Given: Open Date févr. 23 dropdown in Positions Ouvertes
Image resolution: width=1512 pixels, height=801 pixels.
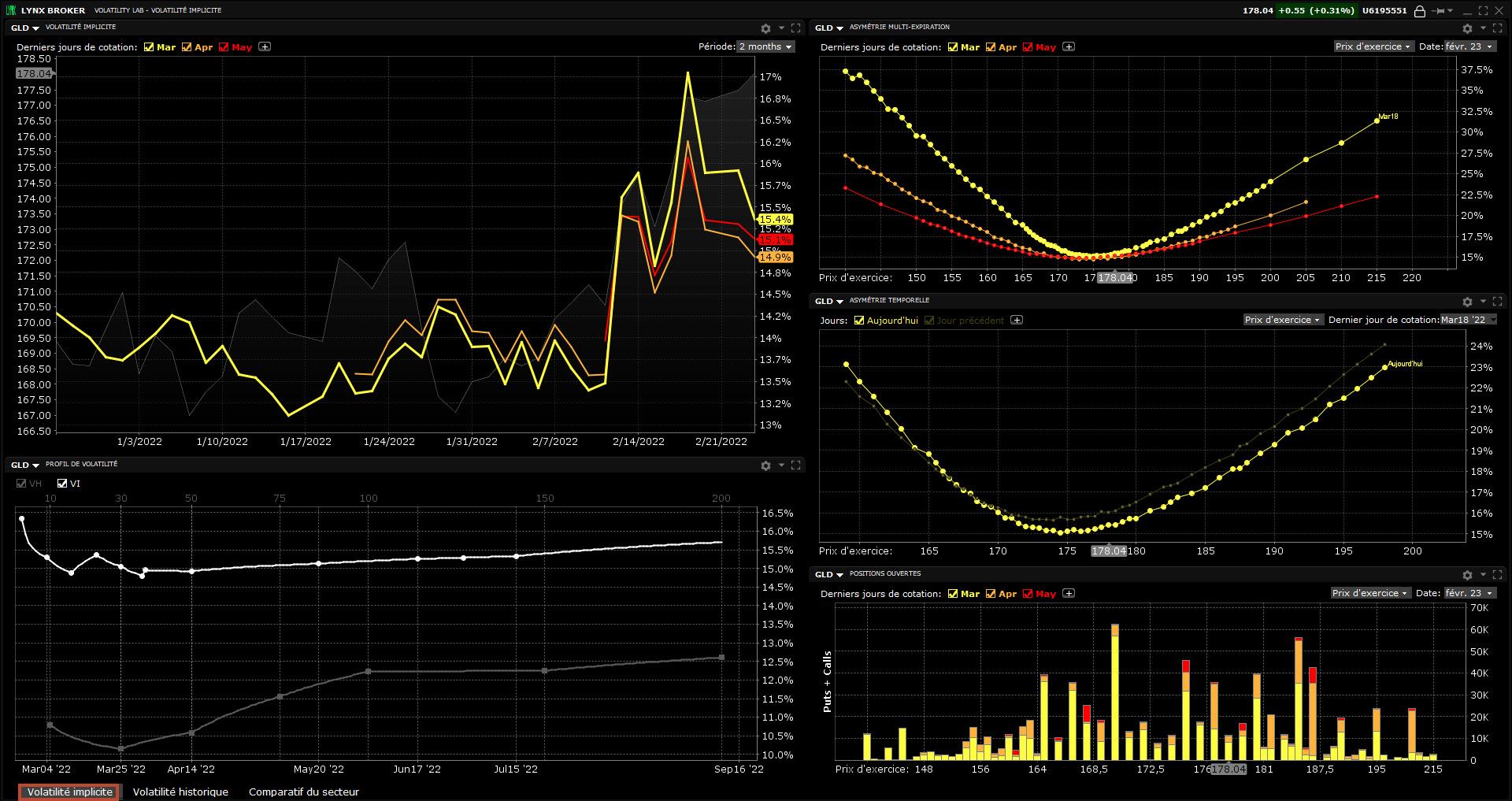Looking at the screenshot, I should click(1469, 593).
